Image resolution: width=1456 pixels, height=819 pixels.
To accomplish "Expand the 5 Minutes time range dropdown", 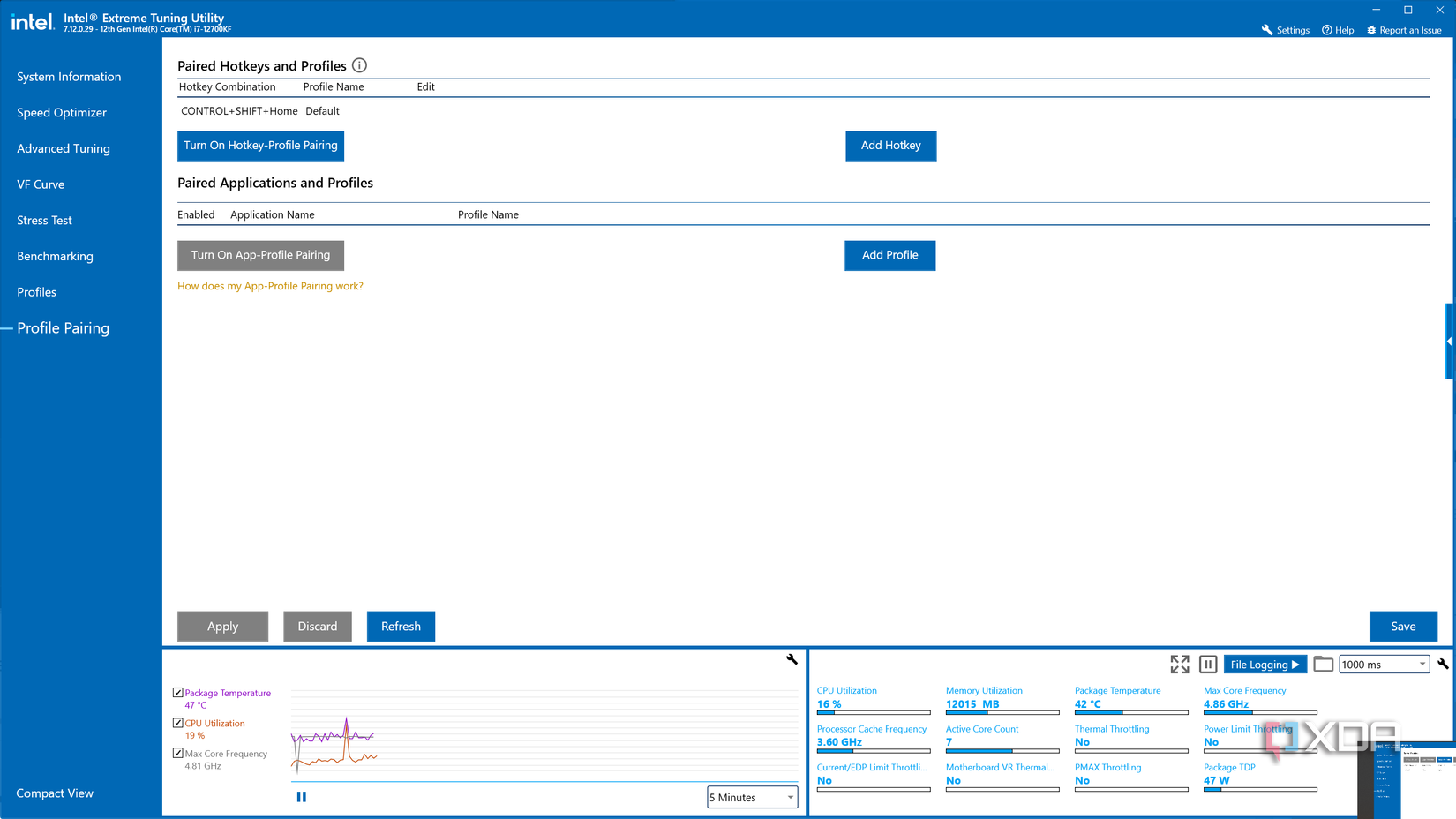I will tap(752, 798).
